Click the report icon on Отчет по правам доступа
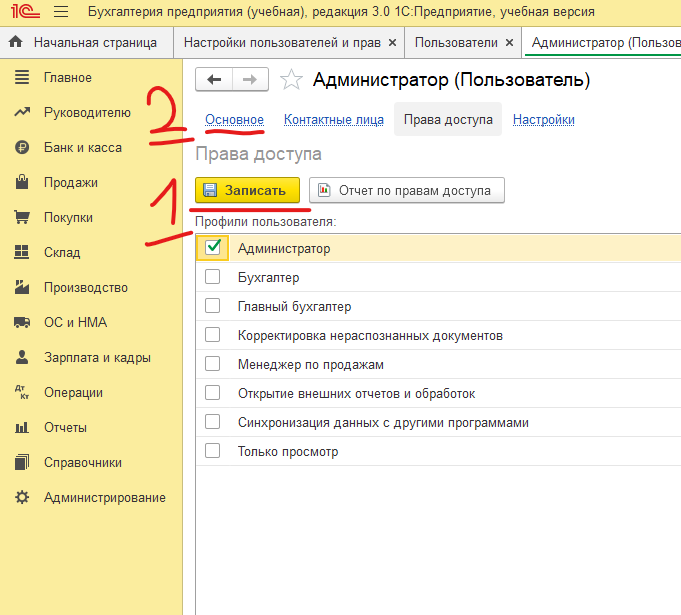Screen dimensions: 681x615 coord(324,190)
